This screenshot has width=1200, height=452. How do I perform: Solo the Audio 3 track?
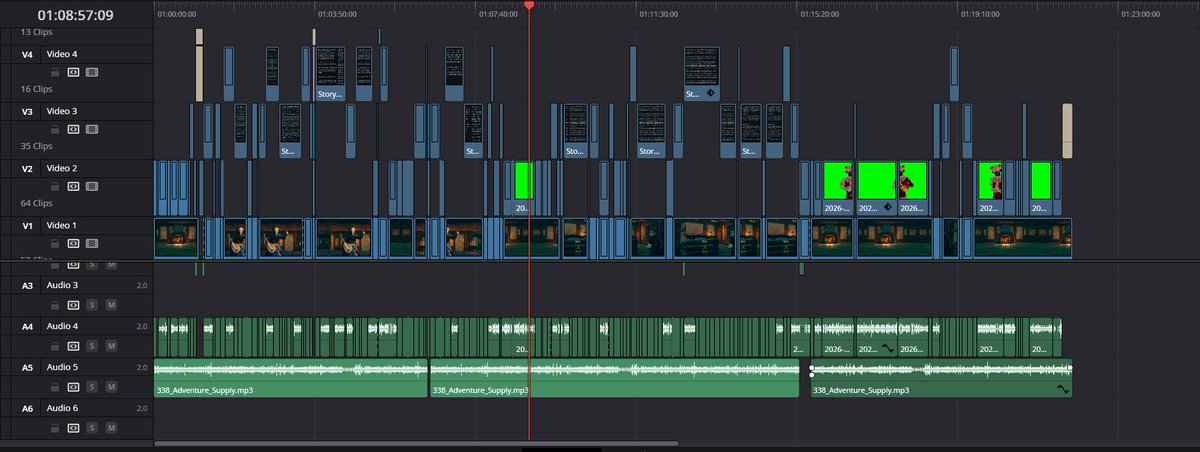tap(92, 304)
